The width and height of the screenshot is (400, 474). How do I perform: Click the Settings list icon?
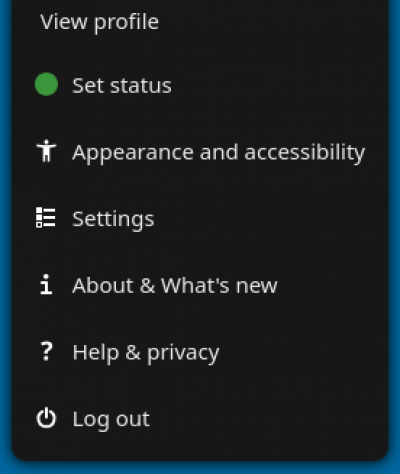pos(46,218)
